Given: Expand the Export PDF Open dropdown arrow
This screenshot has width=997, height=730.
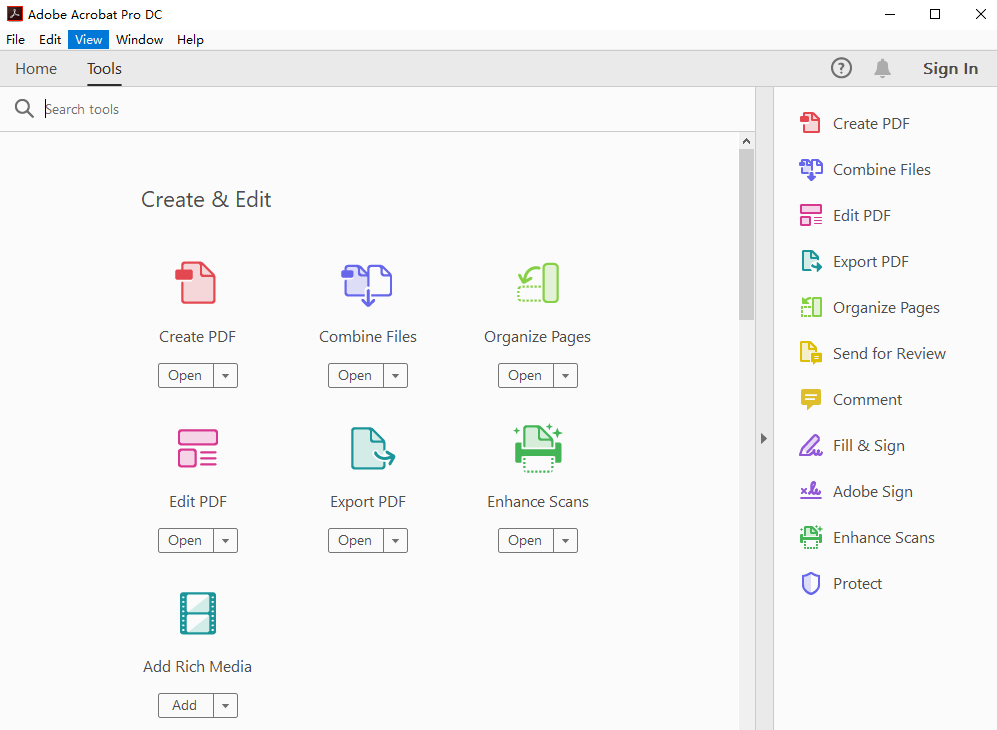Looking at the screenshot, I should click(395, 540).
